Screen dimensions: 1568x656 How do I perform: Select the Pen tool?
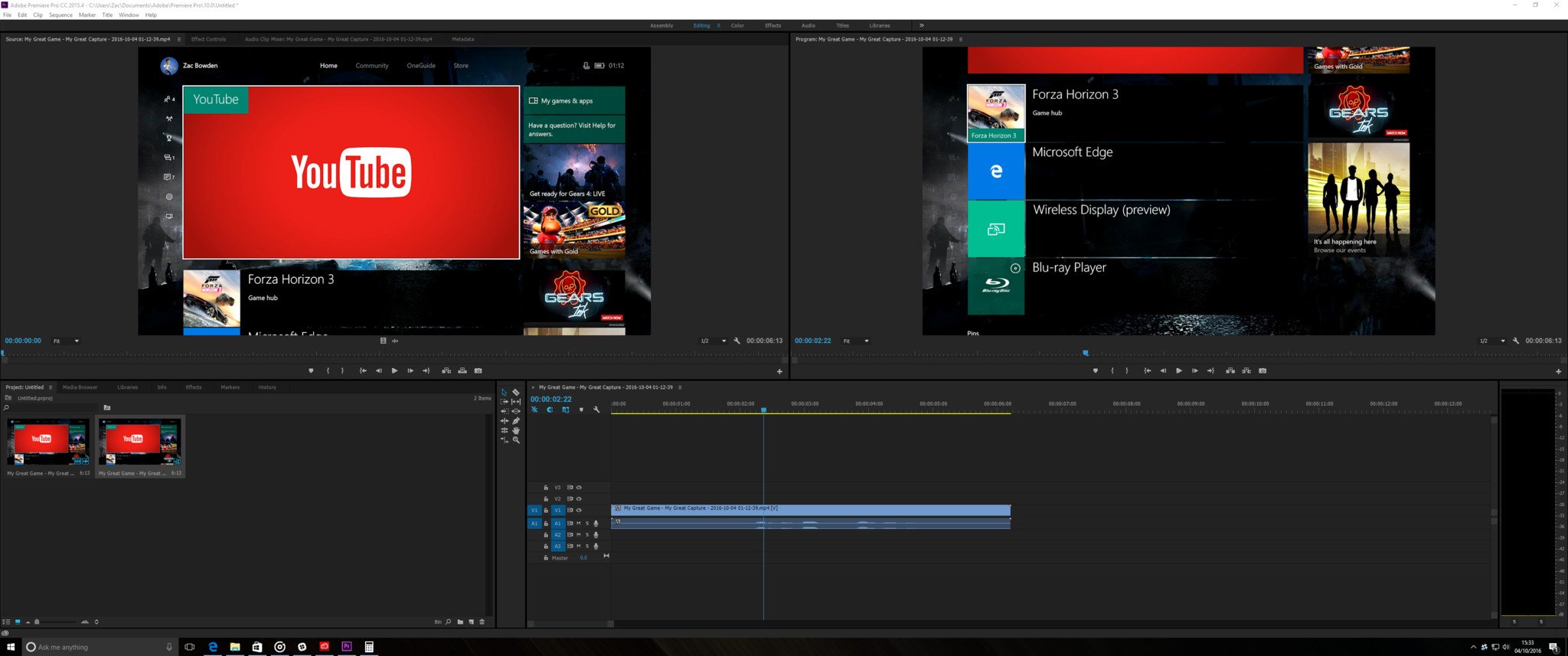click(x=516, y=421)
